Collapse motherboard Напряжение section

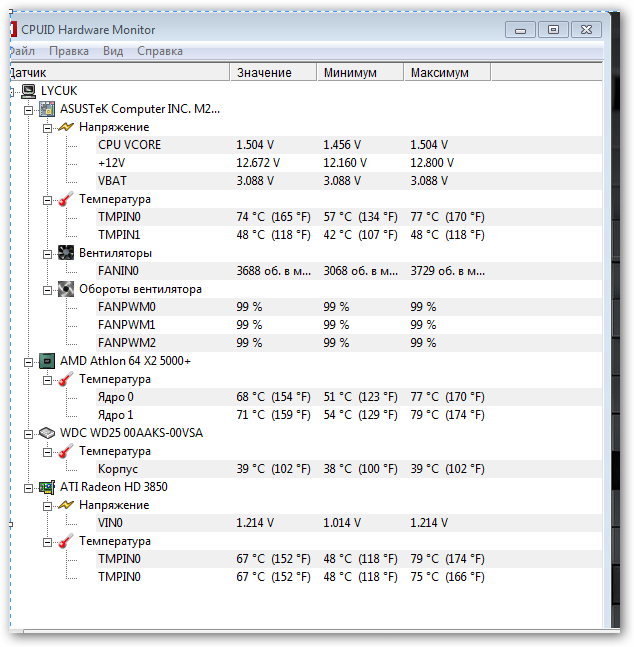[x=47, y=128]
